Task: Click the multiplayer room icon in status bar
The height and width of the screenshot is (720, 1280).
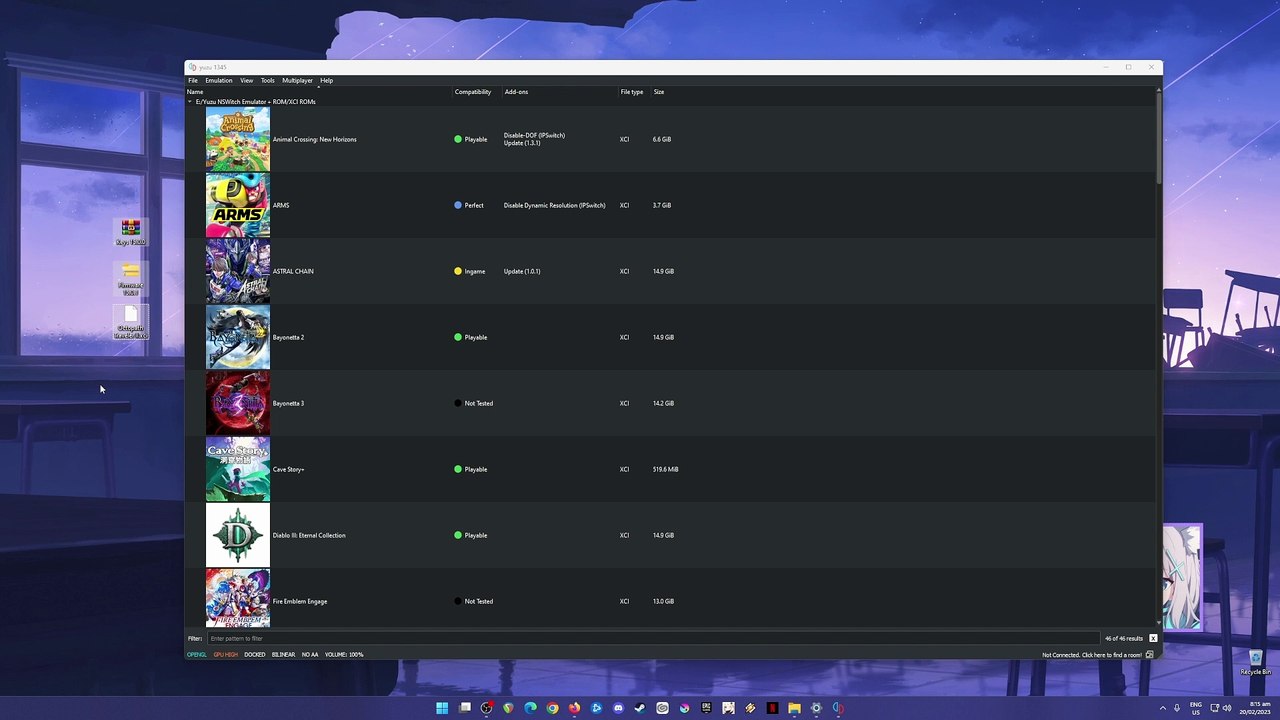Action: 1149,655
